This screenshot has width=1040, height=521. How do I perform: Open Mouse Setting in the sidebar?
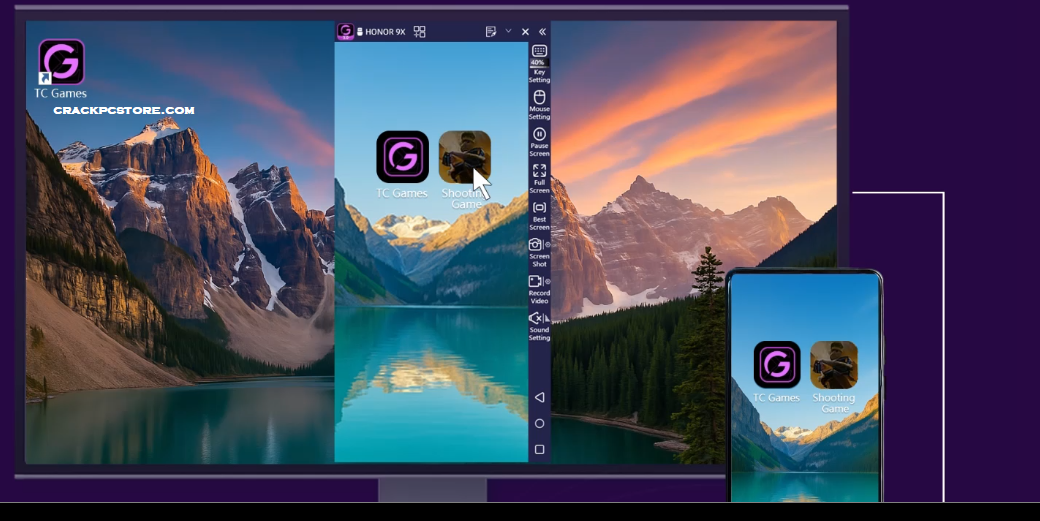539,97
